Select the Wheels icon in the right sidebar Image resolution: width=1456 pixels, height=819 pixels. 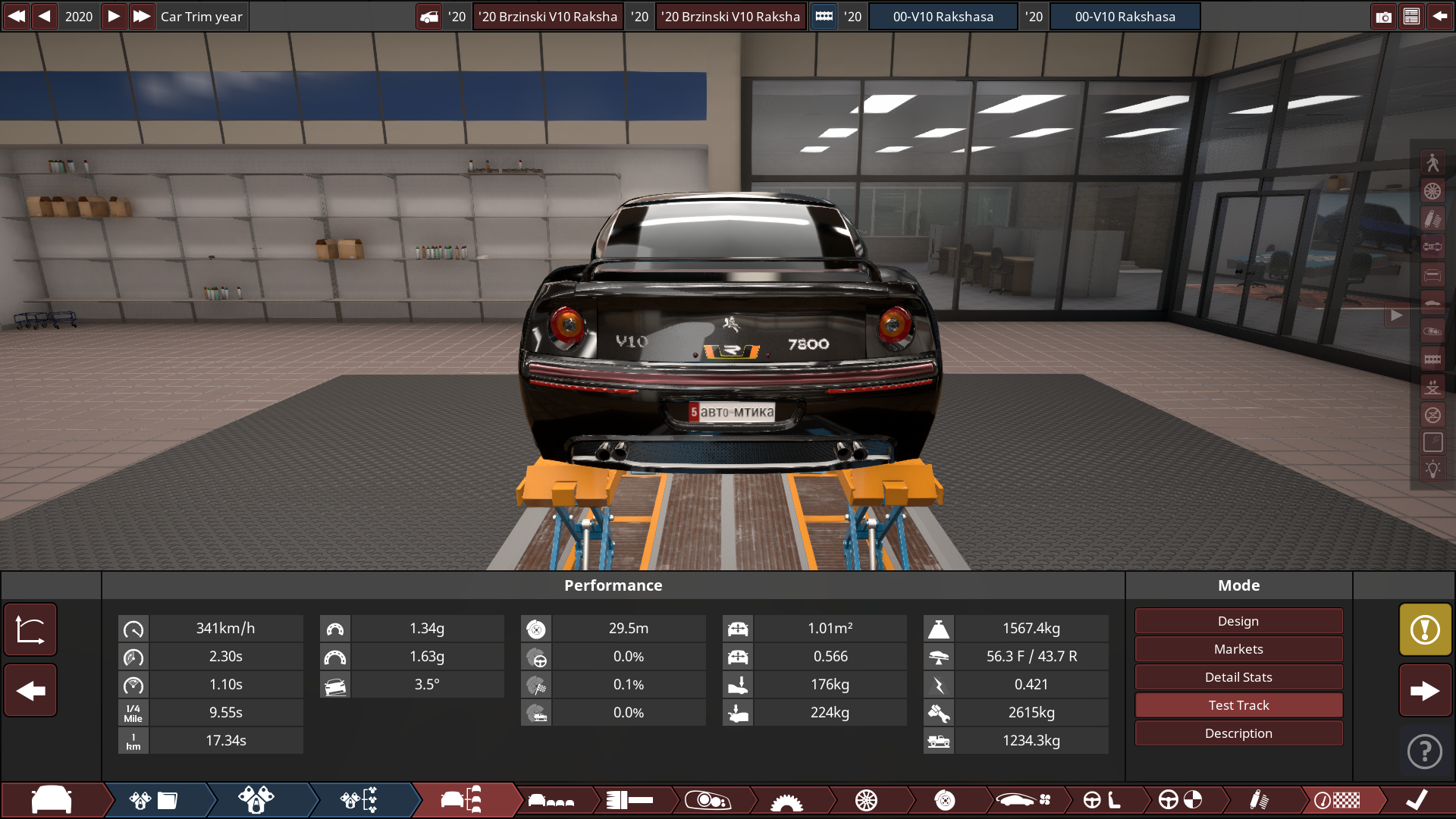[x=1433, y=192]
